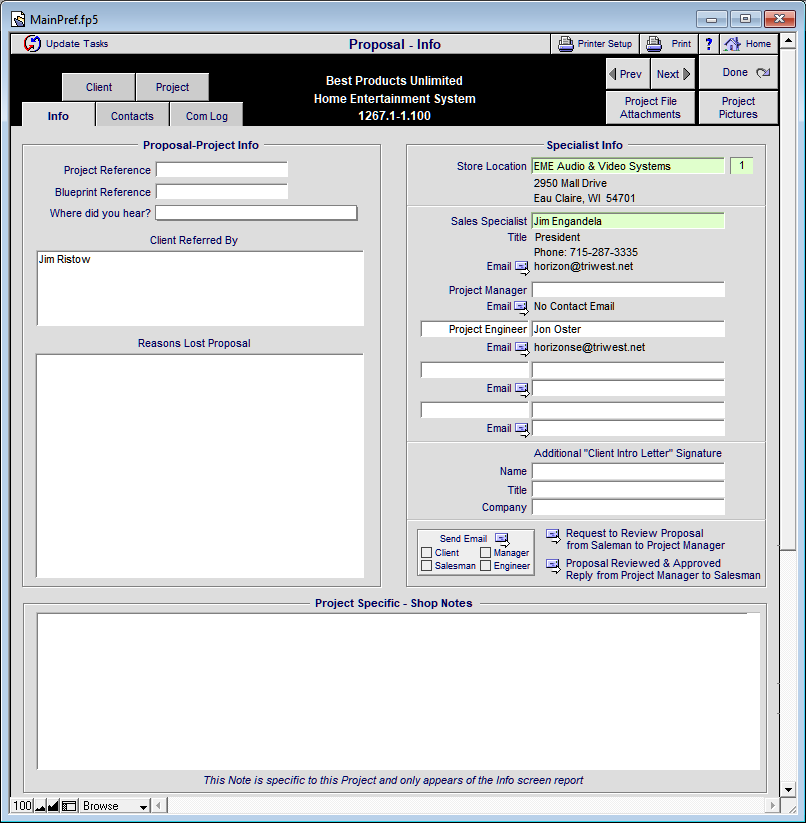Click the Phone: 715-287-3335 text
This screenshot has width=806, height=823.
pos(586,252)
